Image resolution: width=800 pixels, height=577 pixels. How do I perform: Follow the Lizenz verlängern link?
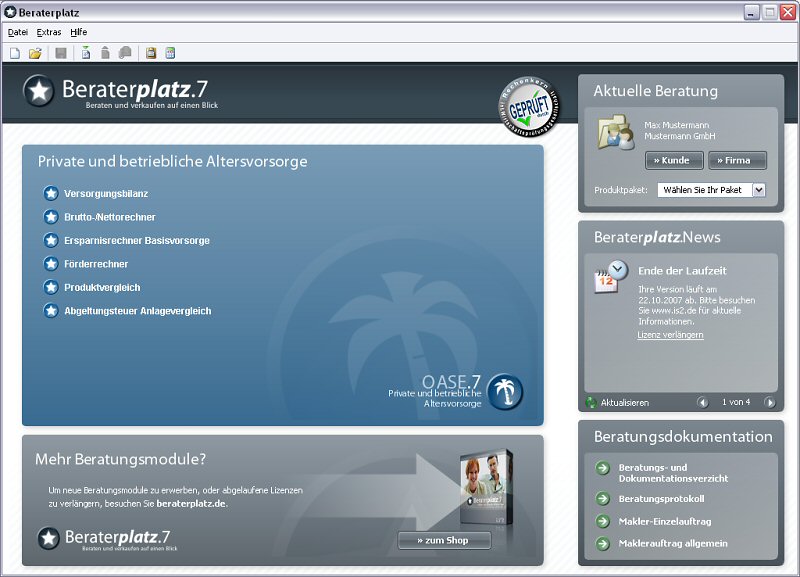click(670, 335)
